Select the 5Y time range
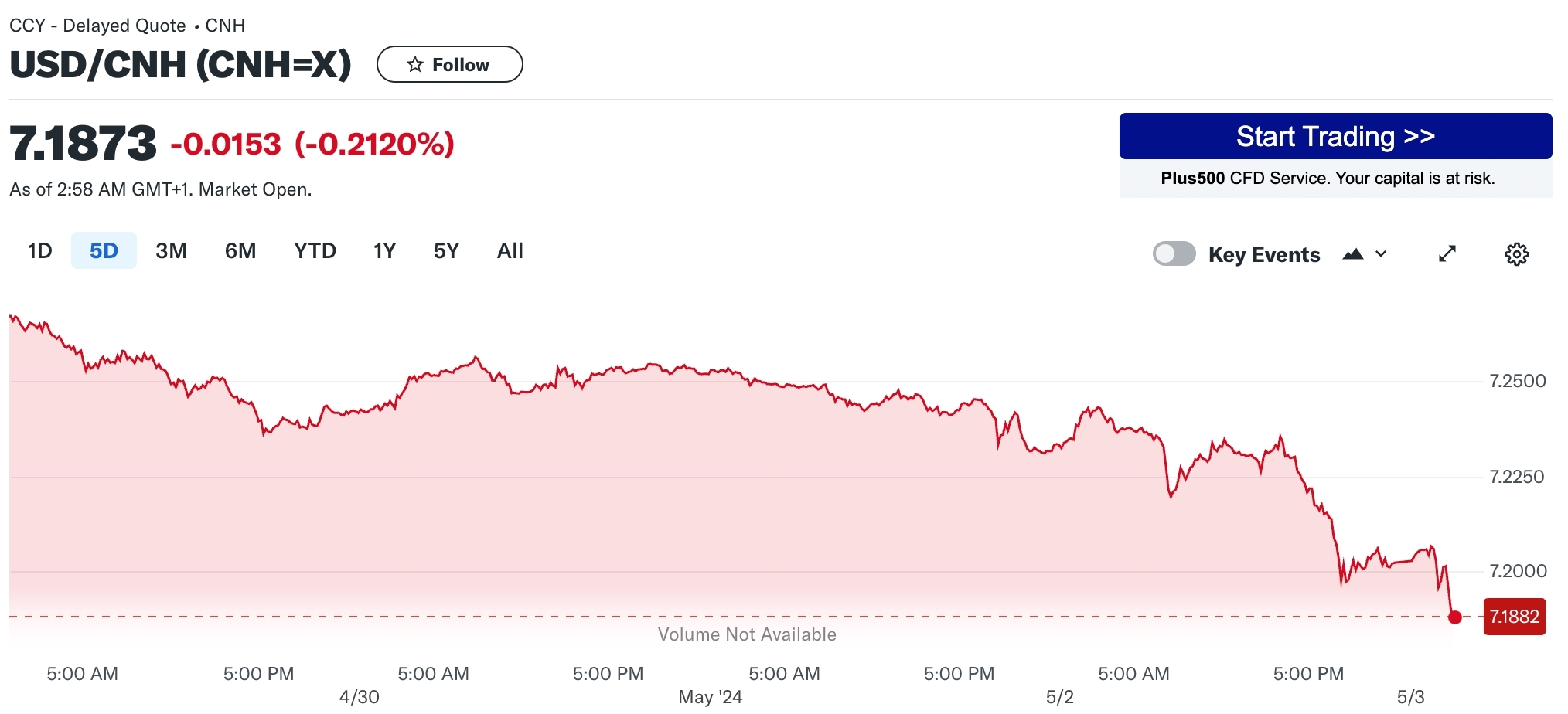The image size is (1568, 714). (x=446, y=251)
